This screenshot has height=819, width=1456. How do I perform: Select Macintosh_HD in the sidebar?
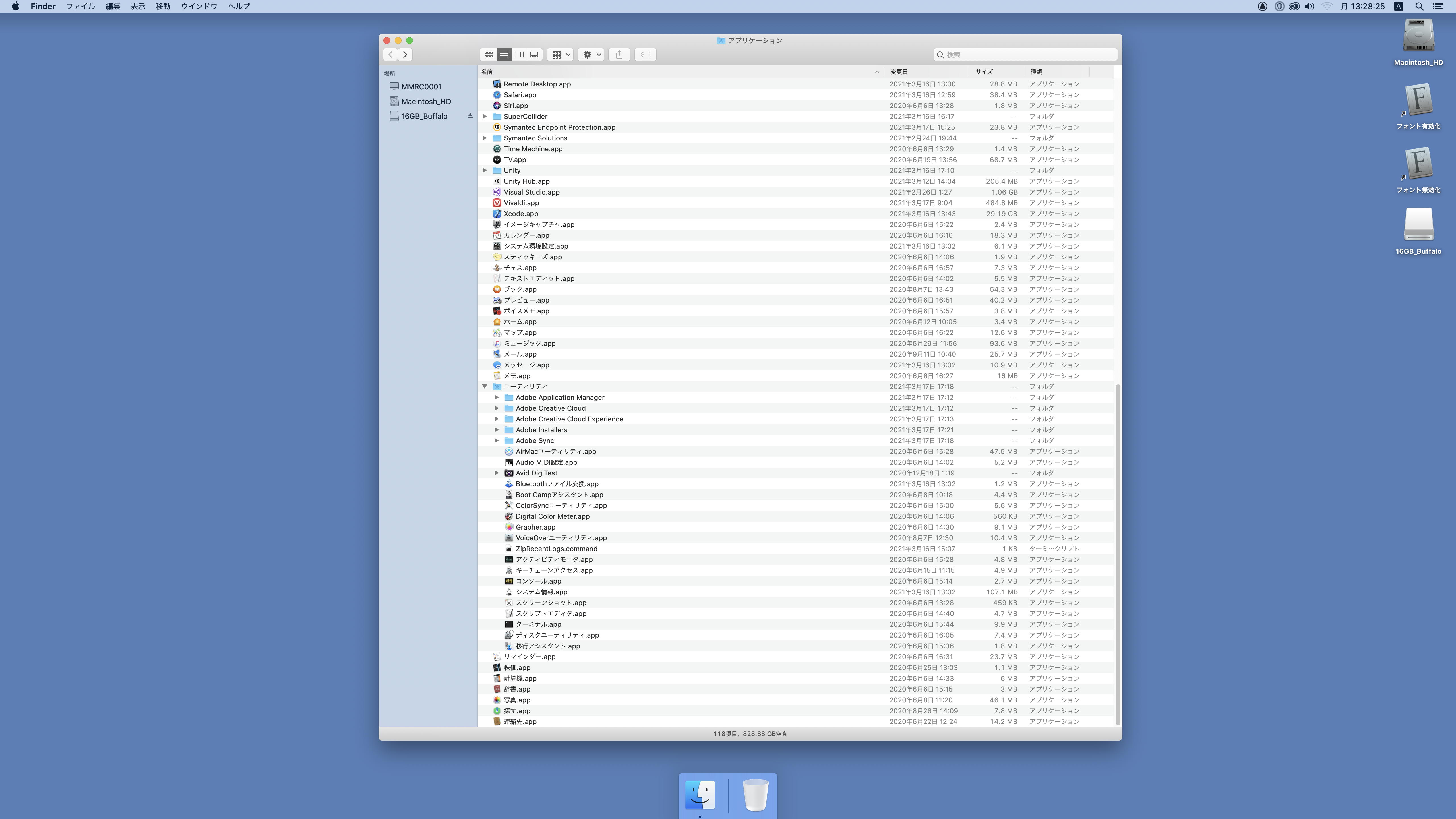(426, 102)
